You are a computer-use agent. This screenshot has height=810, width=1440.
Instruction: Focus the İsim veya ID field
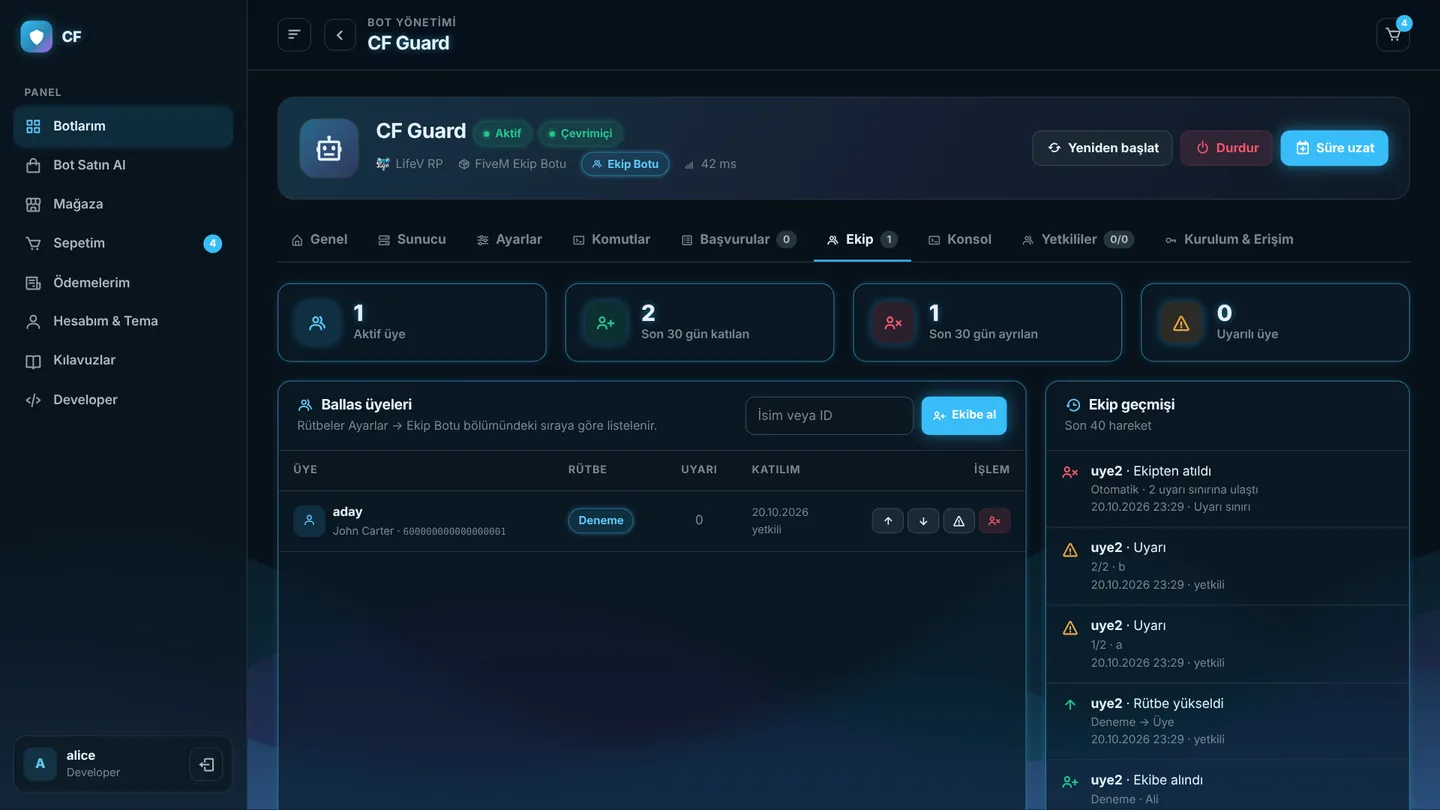829,416
